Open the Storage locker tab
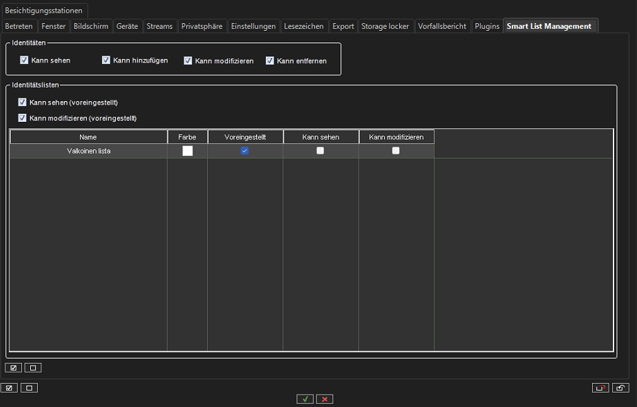The image size is (637, 407). coord(385,26)
